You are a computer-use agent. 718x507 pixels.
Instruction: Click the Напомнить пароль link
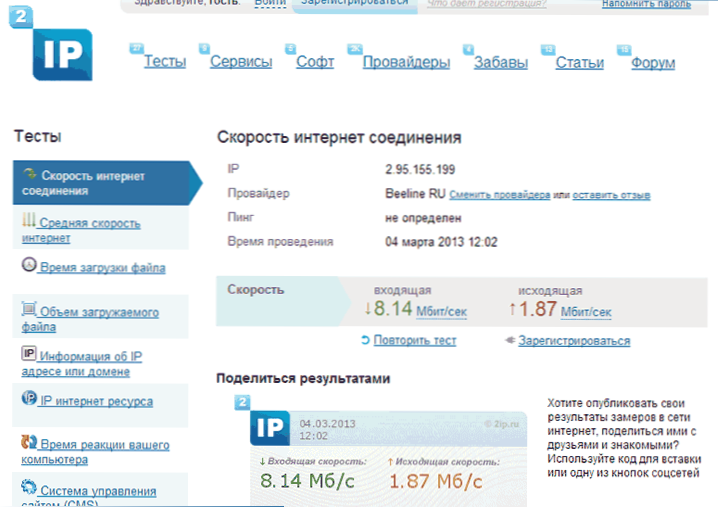(x=646, y=4)
